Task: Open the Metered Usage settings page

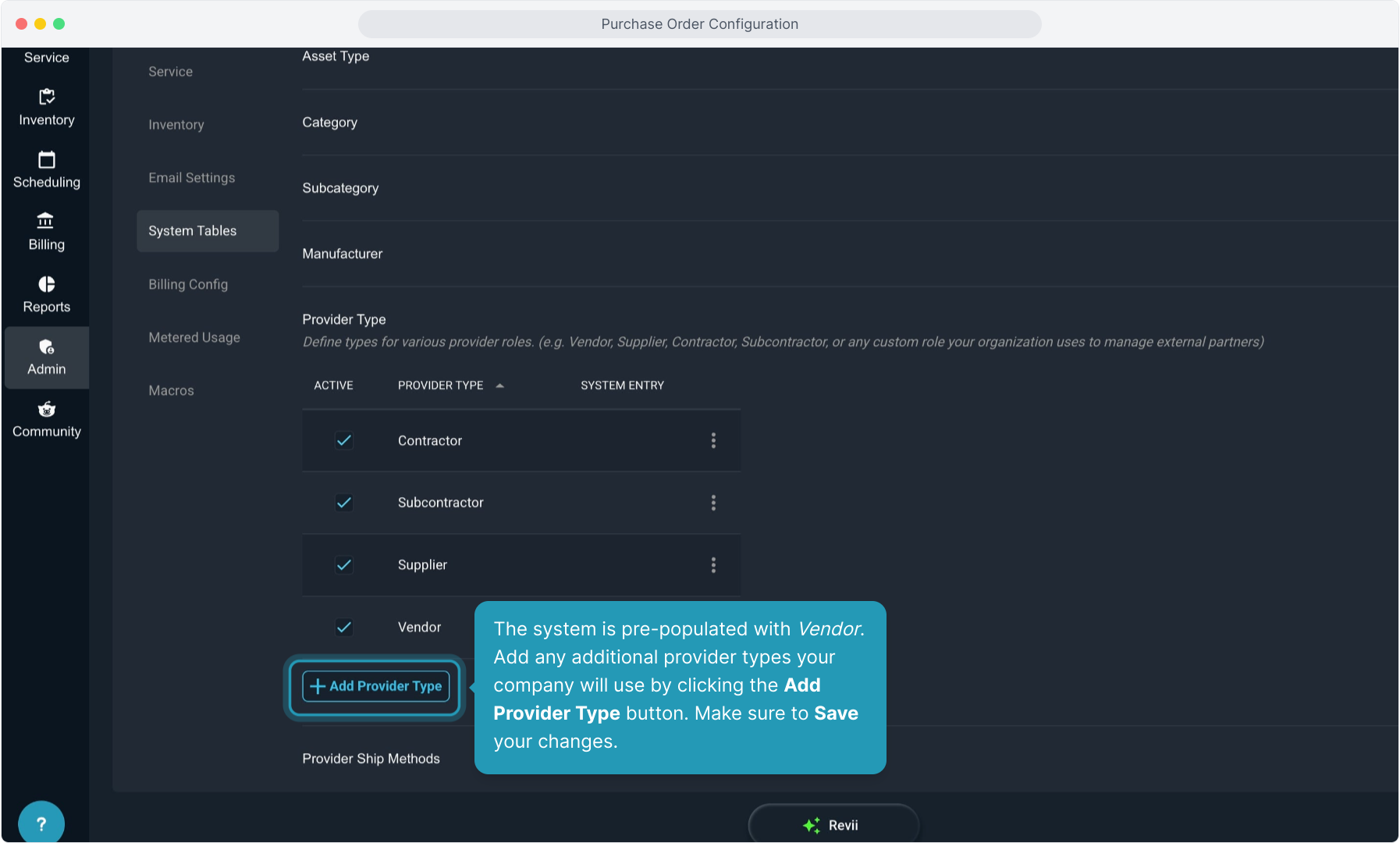Action: click(194, 337)
